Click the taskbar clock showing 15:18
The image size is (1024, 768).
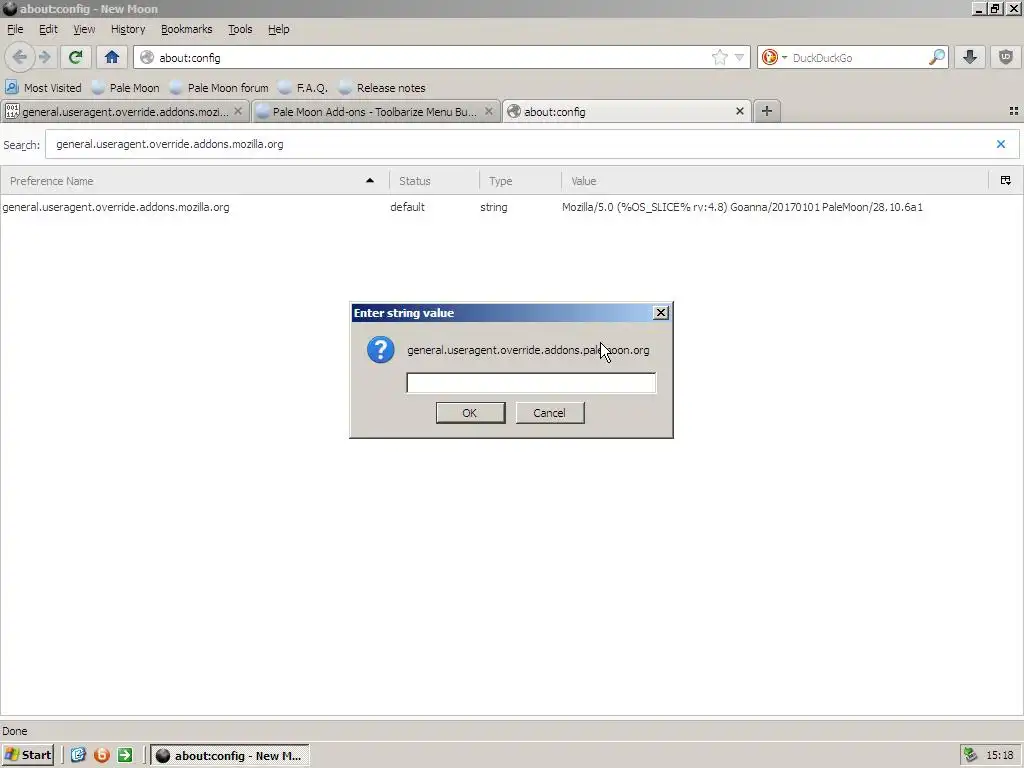pos(1000,756)
